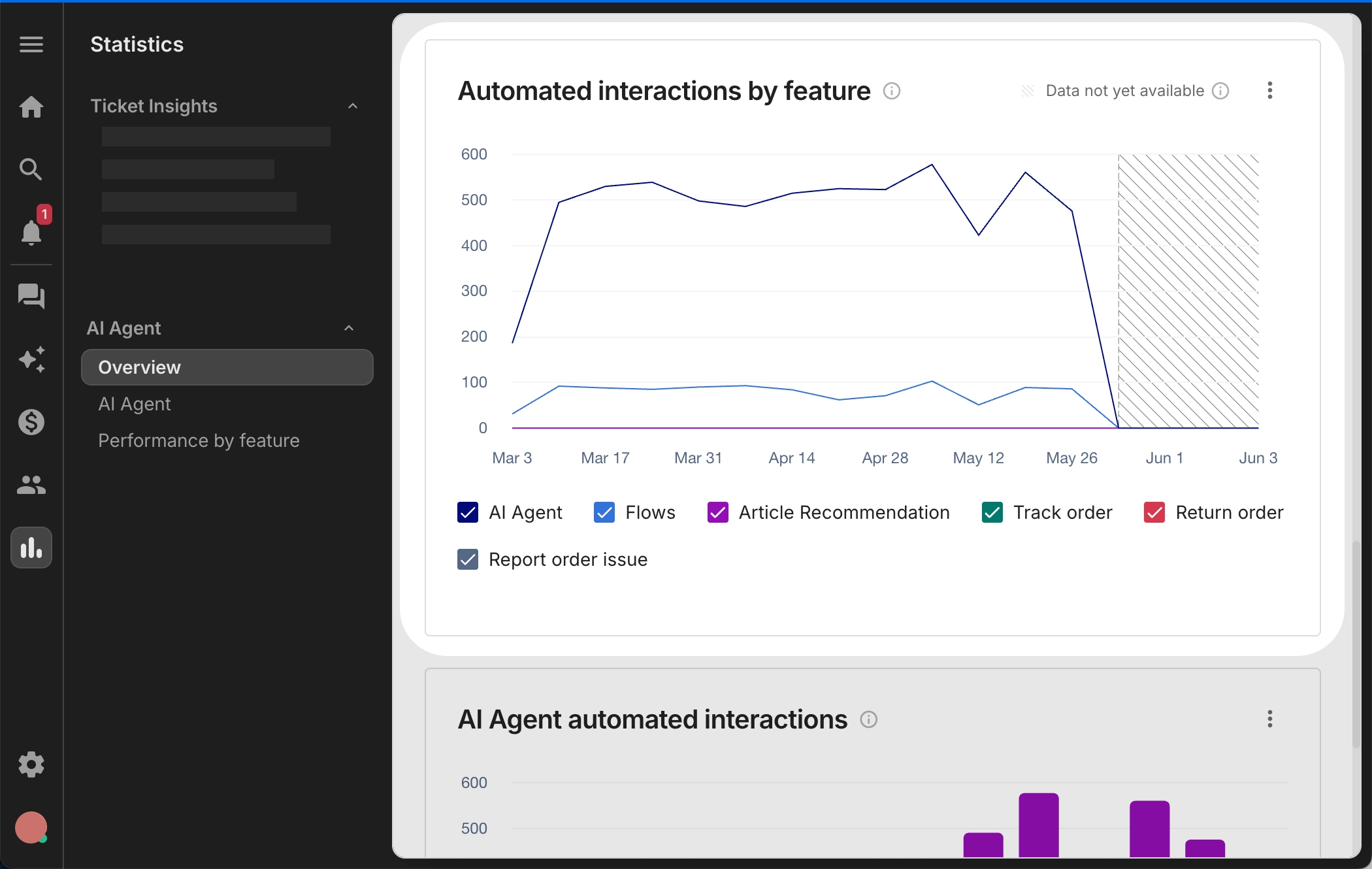1372x869 pixels.
Task: Click the 600 y-axis label of top chart
Action: point(474,154)
